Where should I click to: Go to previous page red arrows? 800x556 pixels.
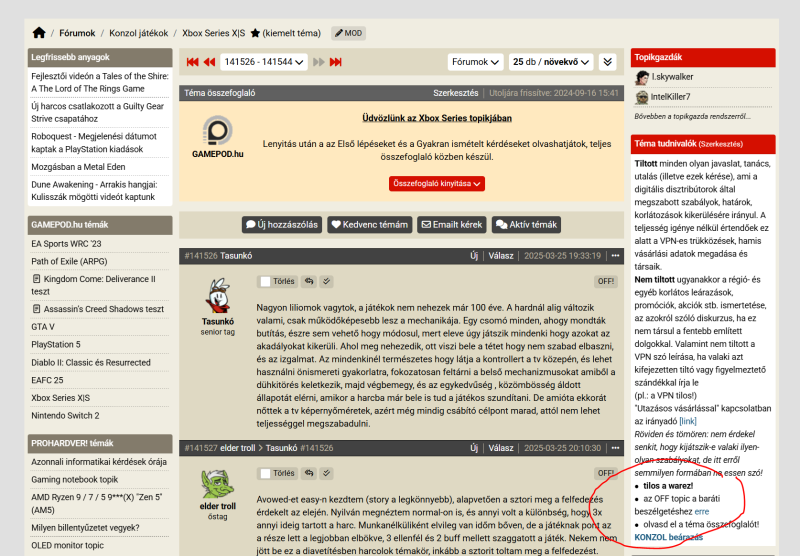click(x=209, y=62)
